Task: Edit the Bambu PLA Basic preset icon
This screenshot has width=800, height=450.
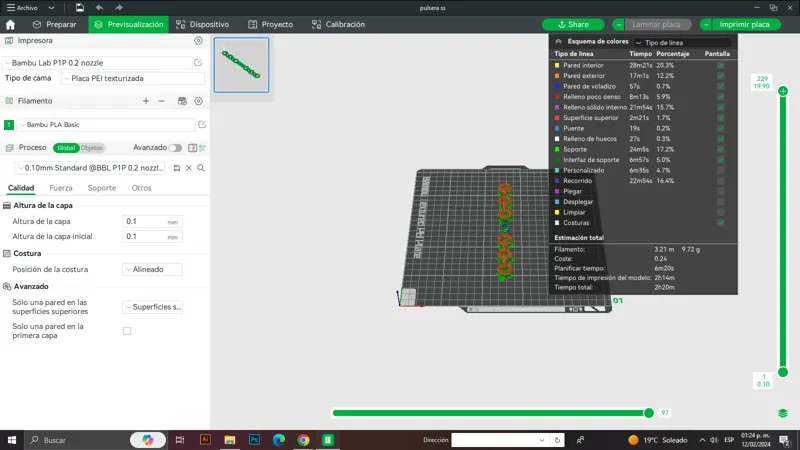Action: (x=202, y=124)
